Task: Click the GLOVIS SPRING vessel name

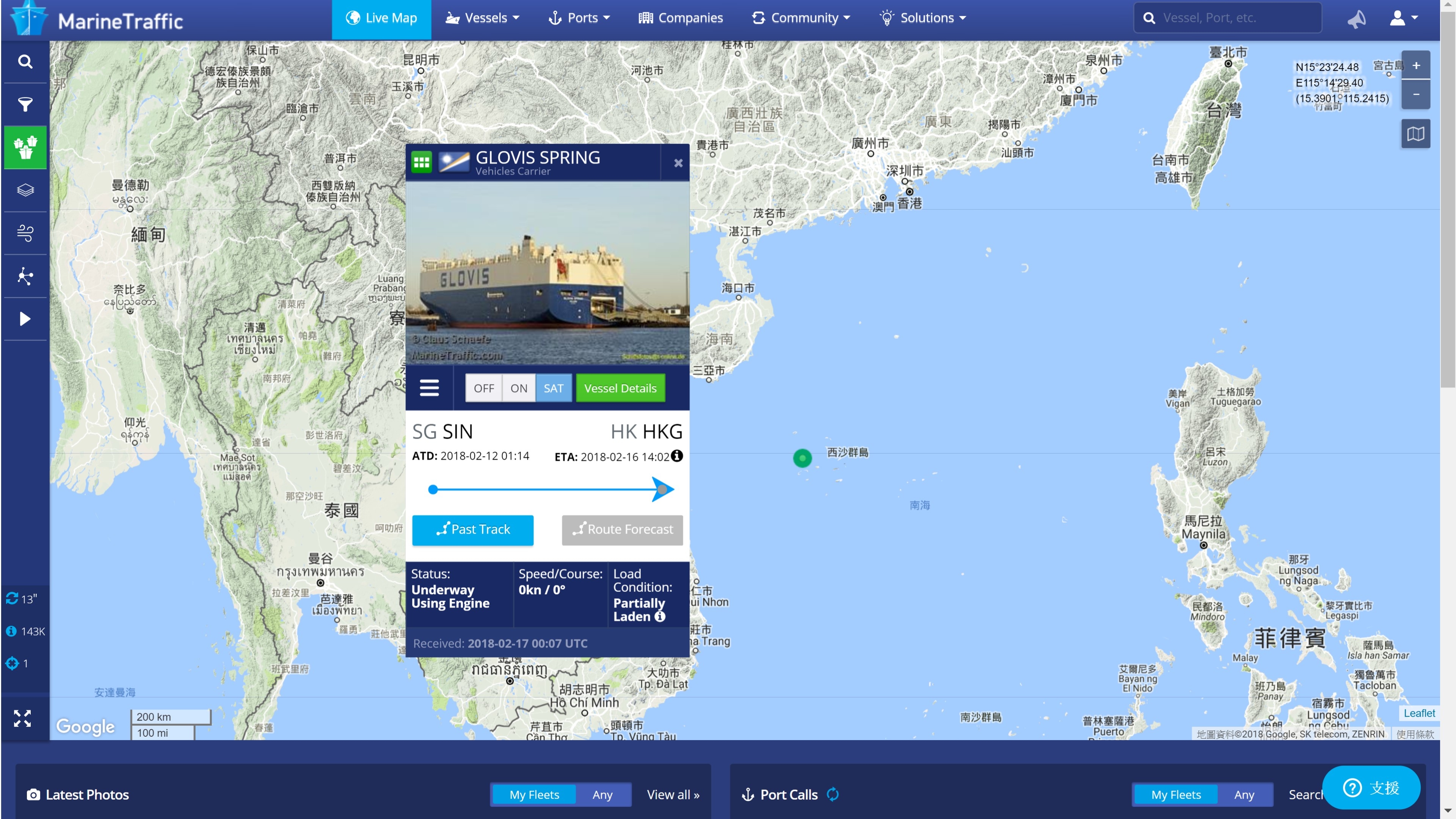Action: click(x=538, y=157)
